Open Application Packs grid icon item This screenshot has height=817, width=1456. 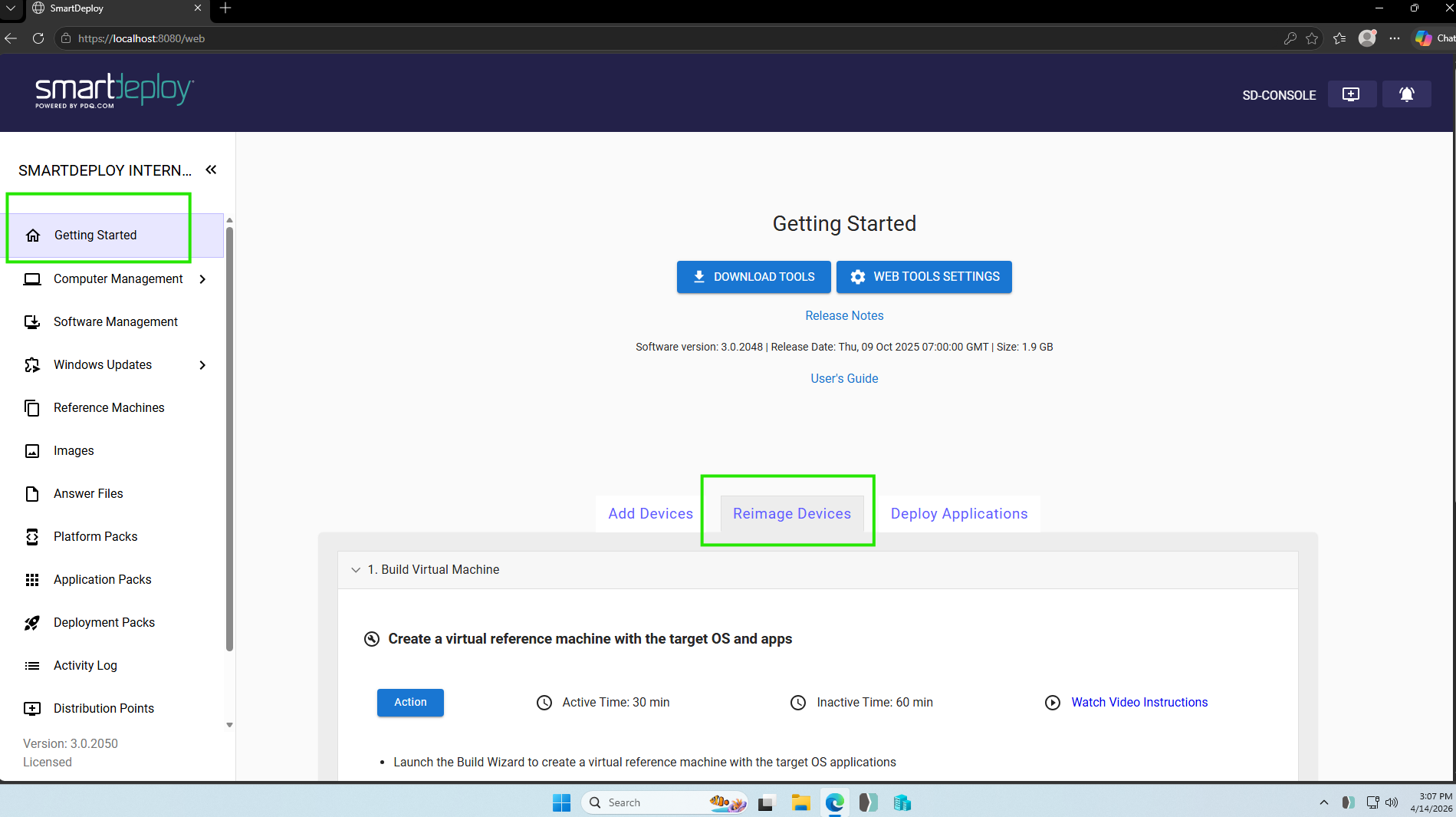point(102,579)
